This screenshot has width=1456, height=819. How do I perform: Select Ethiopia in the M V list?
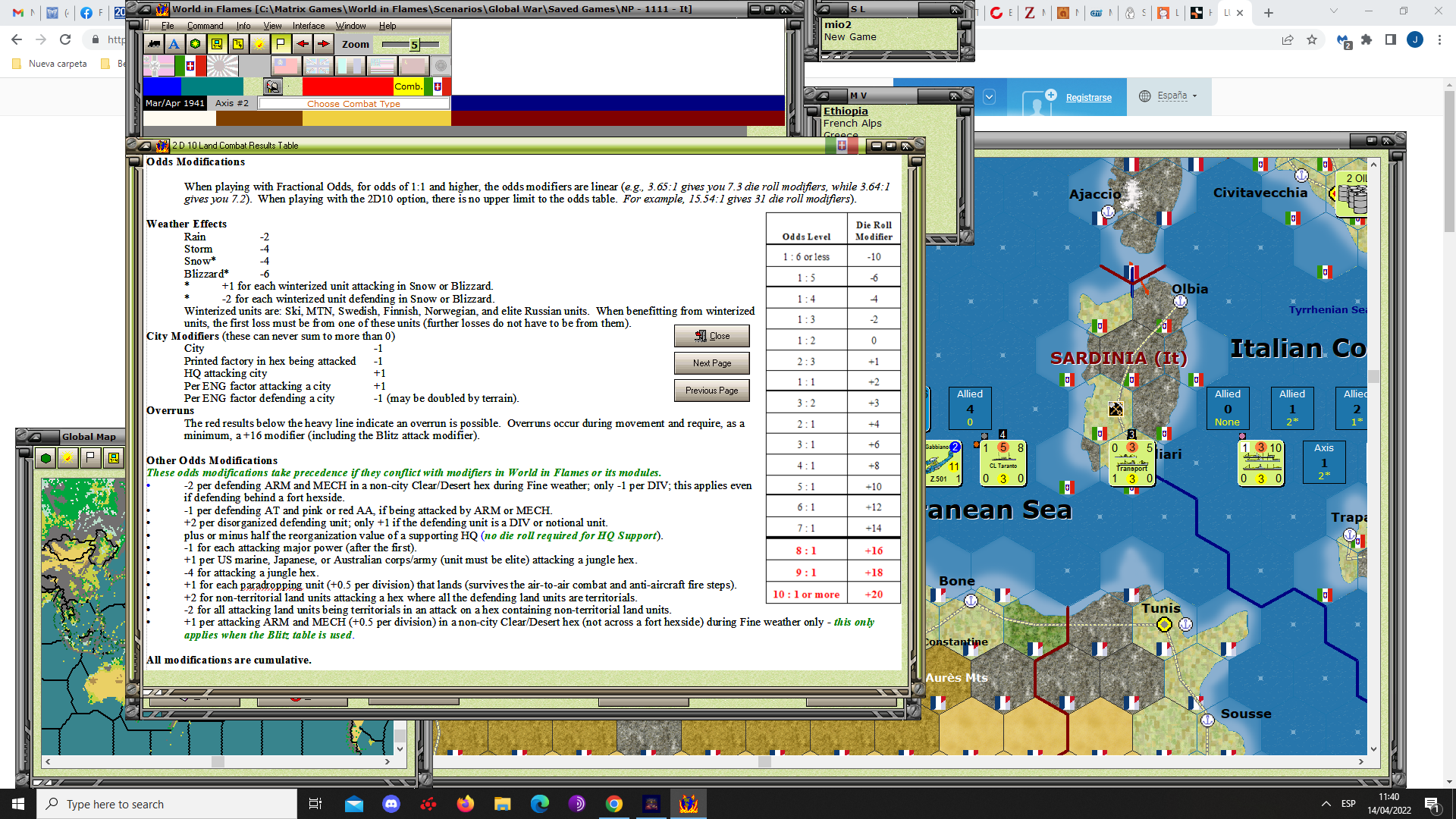click(846, 111)
